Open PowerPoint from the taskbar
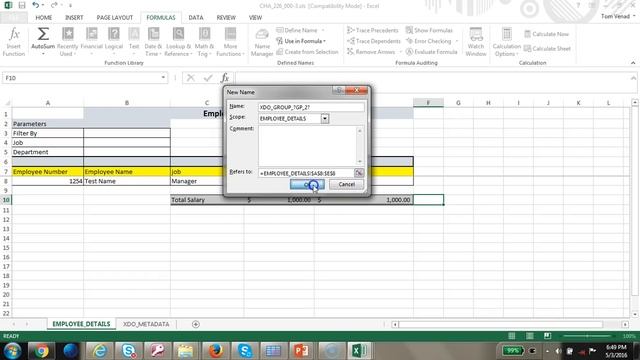 click(x=302, y=351)
